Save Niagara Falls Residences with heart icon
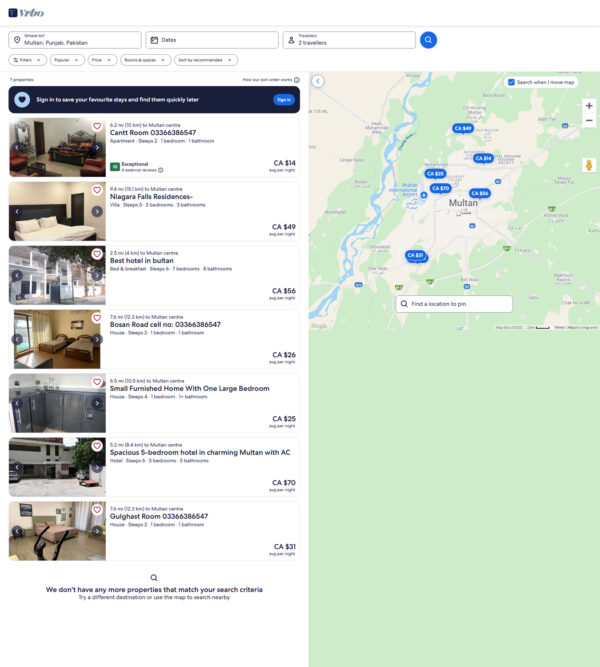Image resolution: width=600 pixels, height=667 pixels. point(97,190)
